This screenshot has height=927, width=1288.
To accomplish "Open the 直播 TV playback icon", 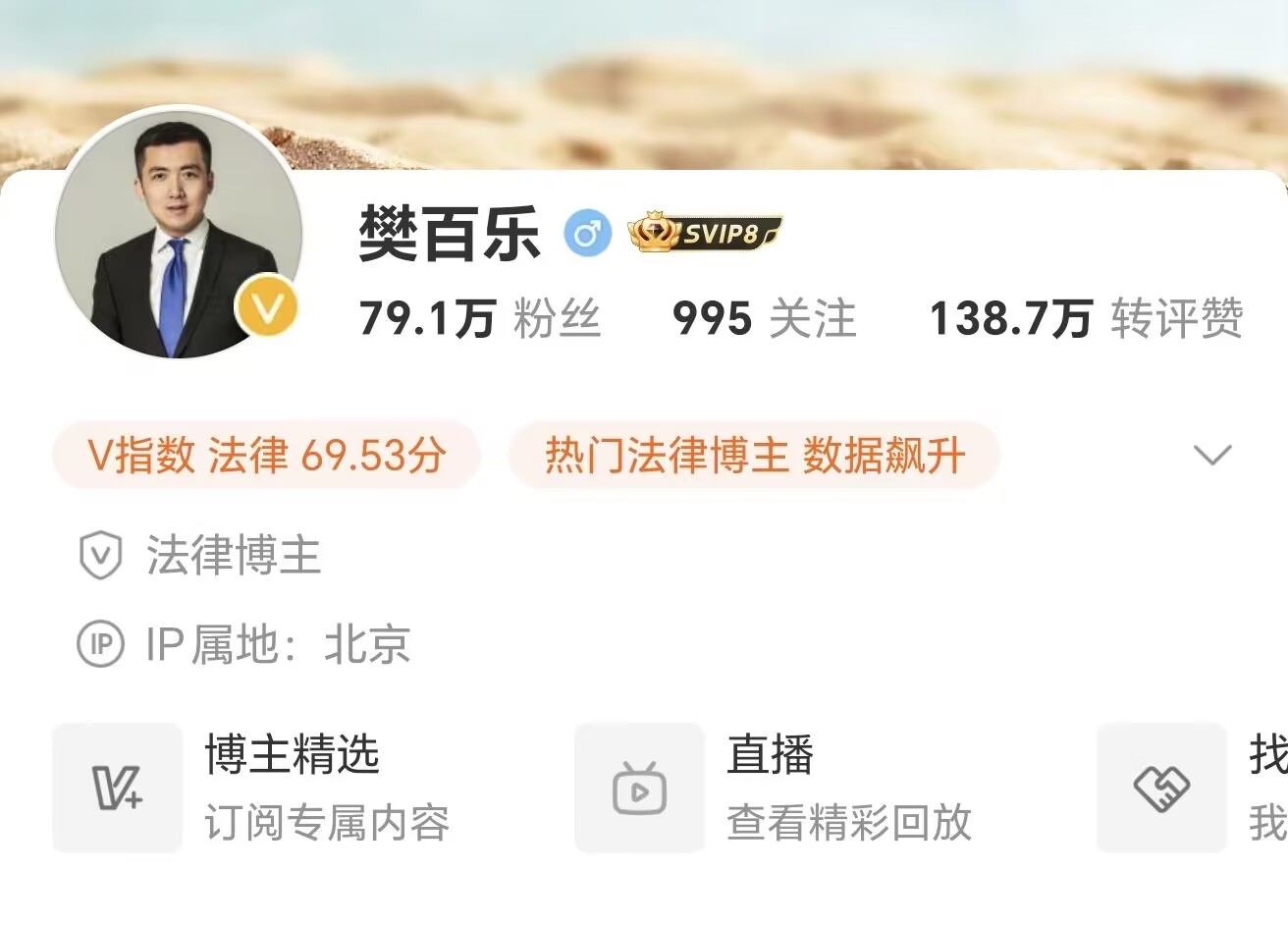I will [640, 788].
